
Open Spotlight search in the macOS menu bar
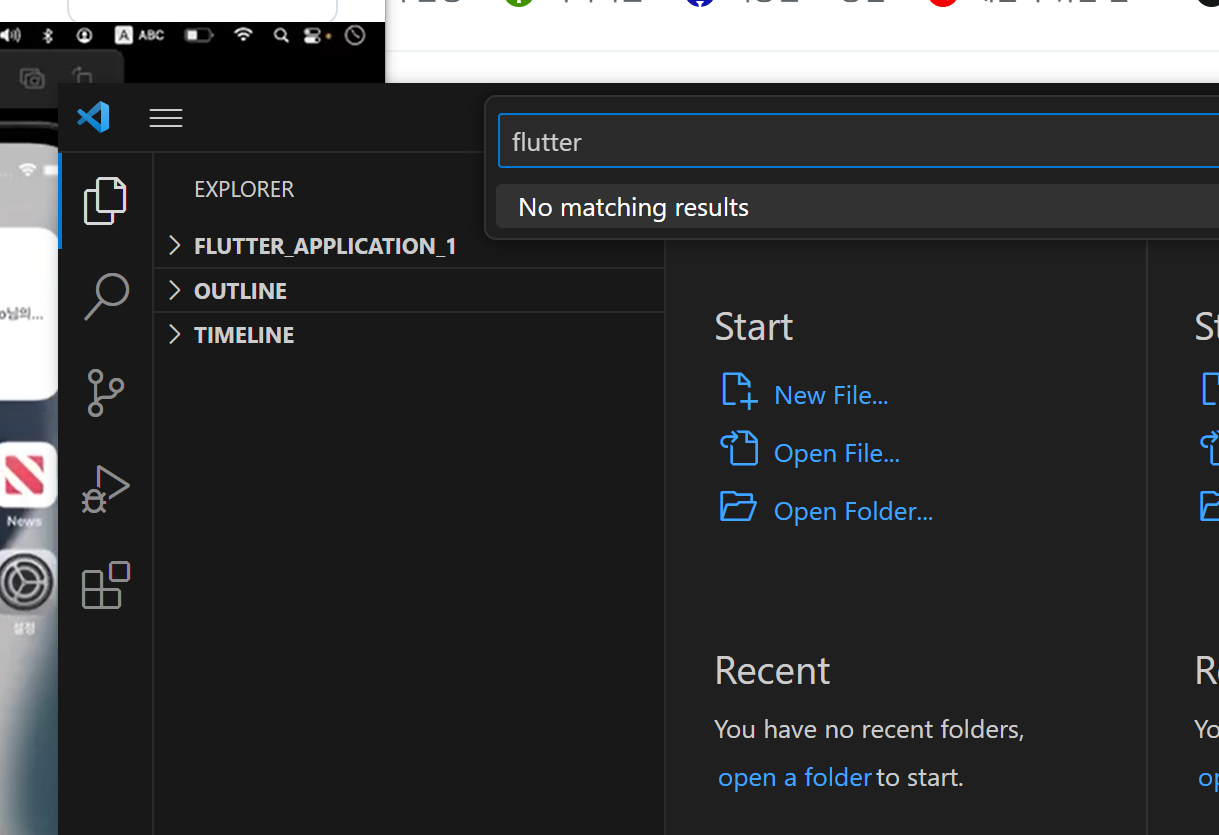tap(281, 35)
